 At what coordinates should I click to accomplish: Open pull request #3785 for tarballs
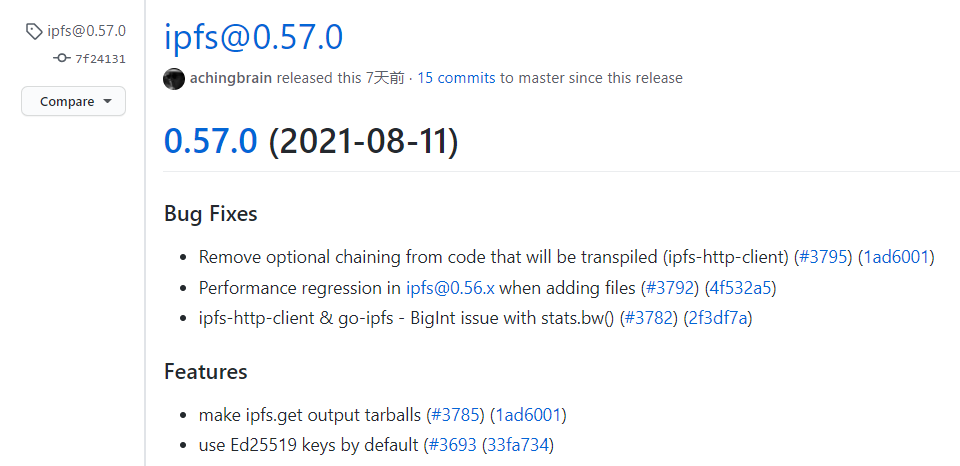[x=457, y=415]
